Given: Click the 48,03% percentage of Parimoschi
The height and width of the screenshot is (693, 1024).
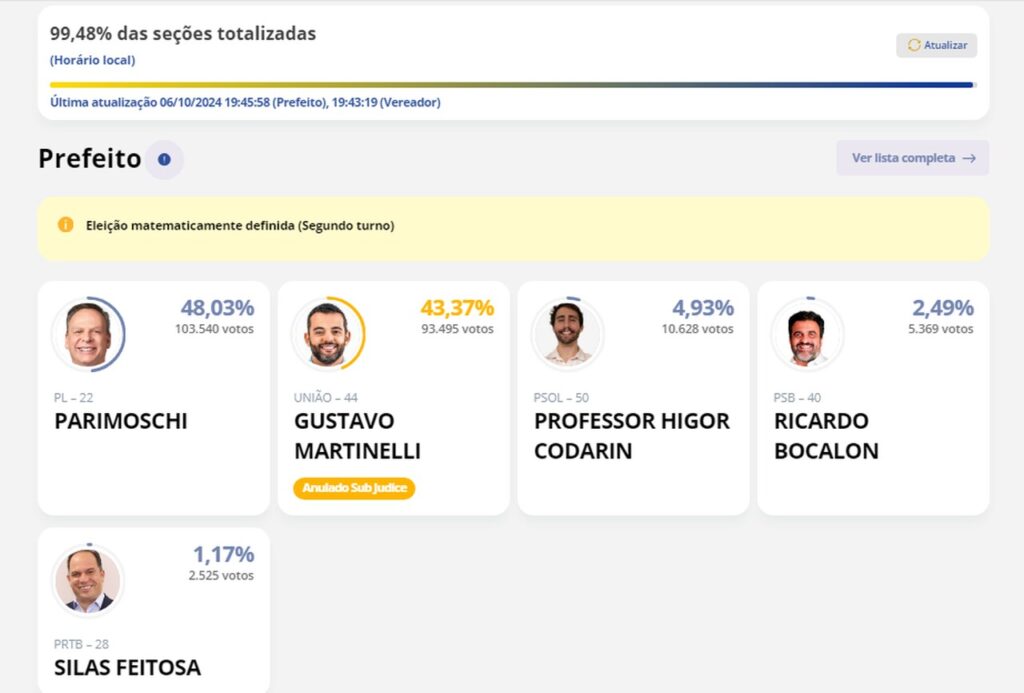Looking at the screenshot, I should [217, 308].
